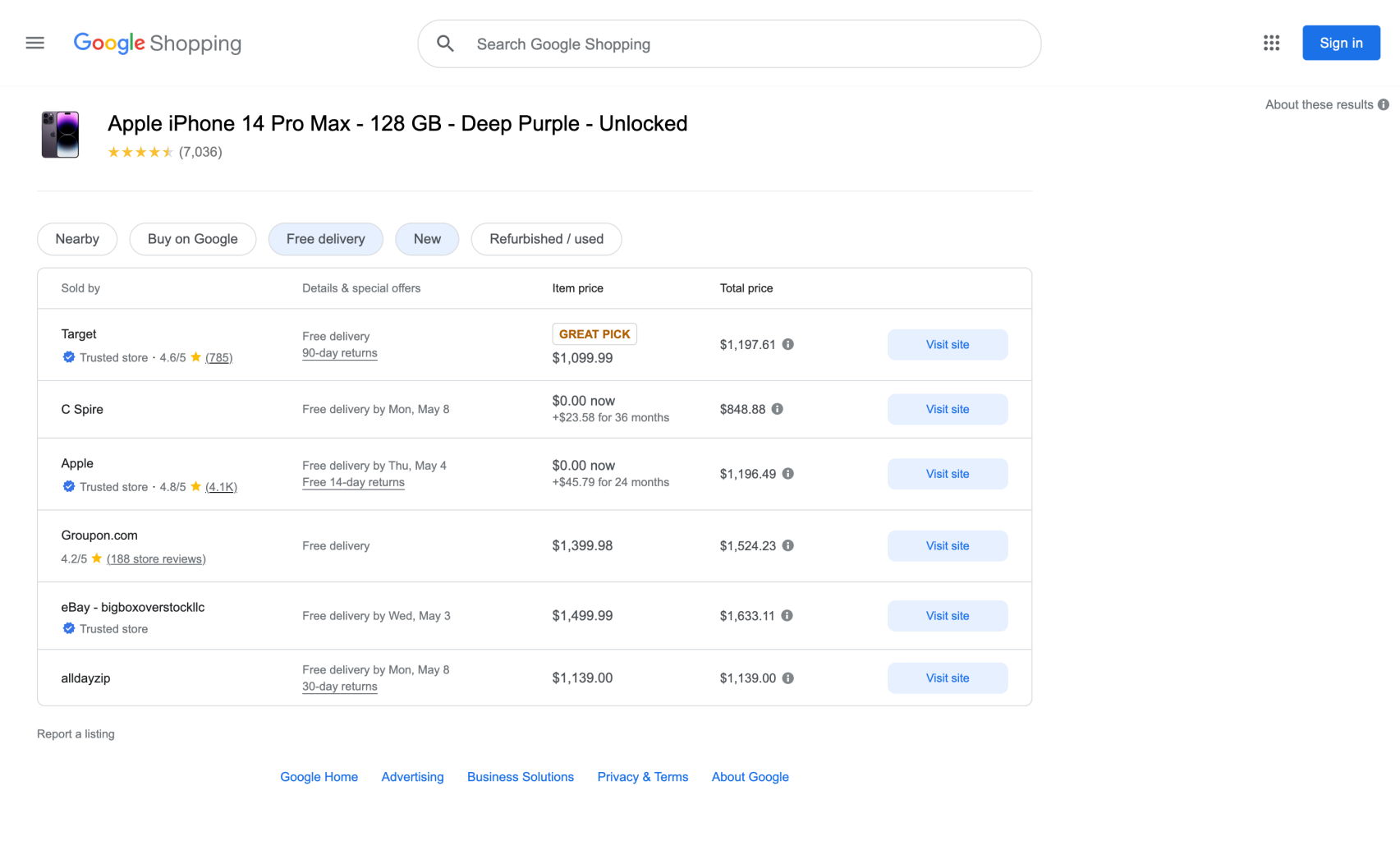Toggle the Nearby filter chip
The height and width of the screenshot is (841, 1400).
[77, 239]
